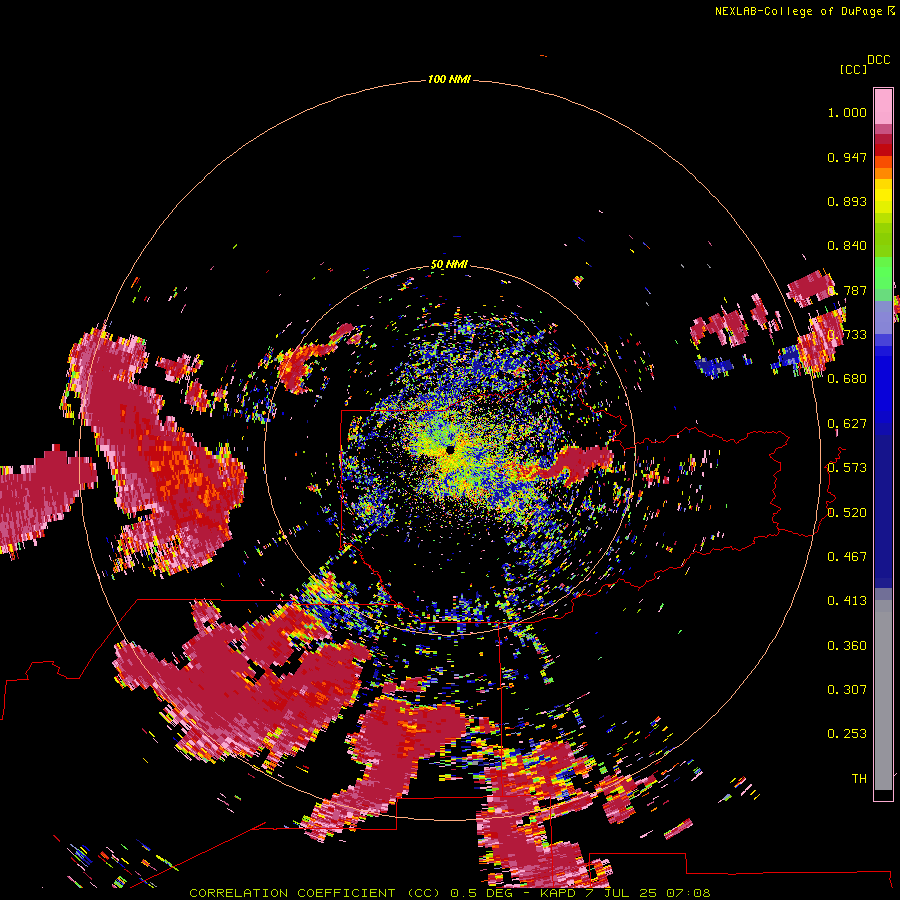Viewport: 900px width, 900px height.
Task: Click the 7 JUL 25 date text
Action: point(620,893)
